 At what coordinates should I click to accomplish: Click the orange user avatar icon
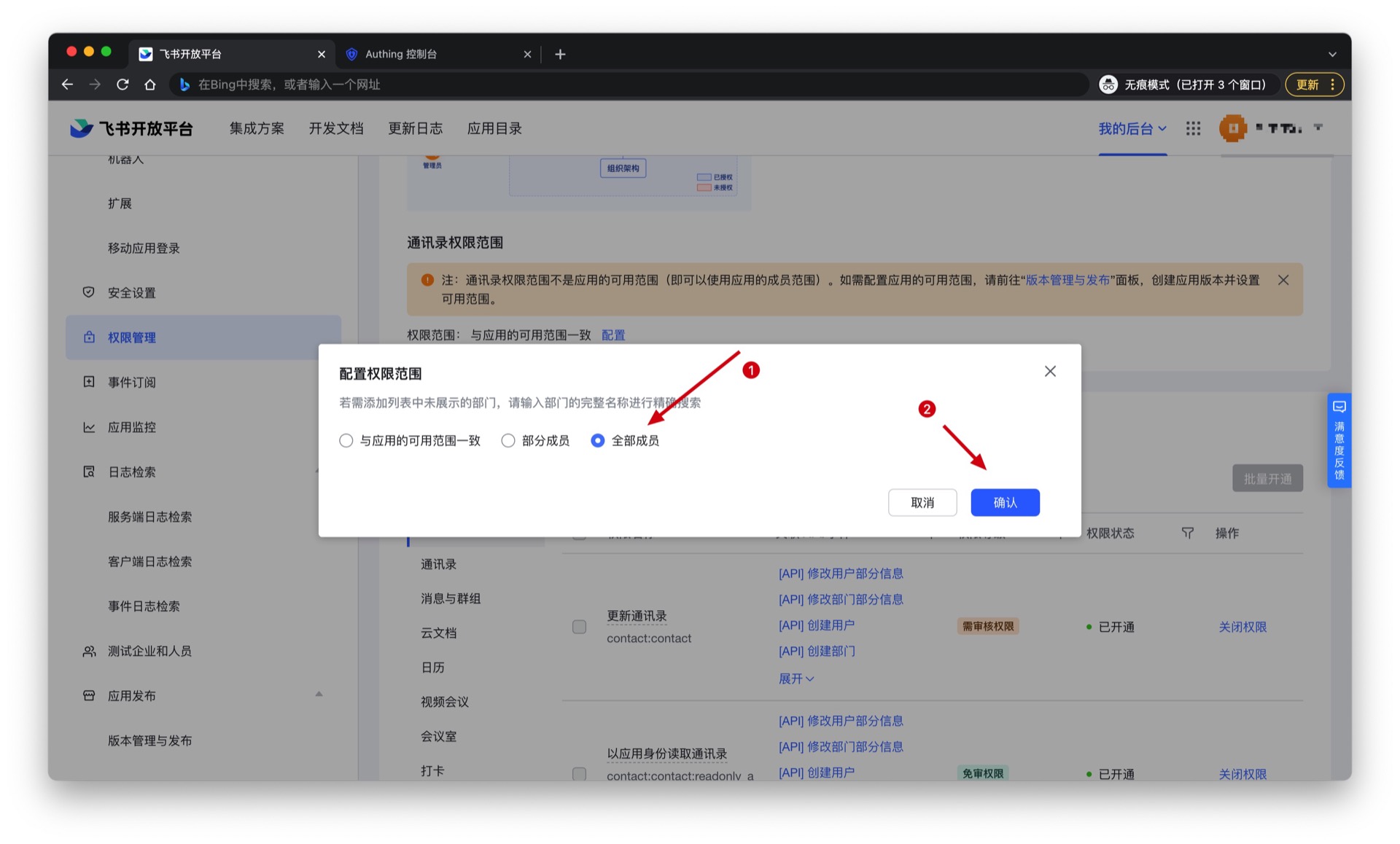[x=1232, y=128]
